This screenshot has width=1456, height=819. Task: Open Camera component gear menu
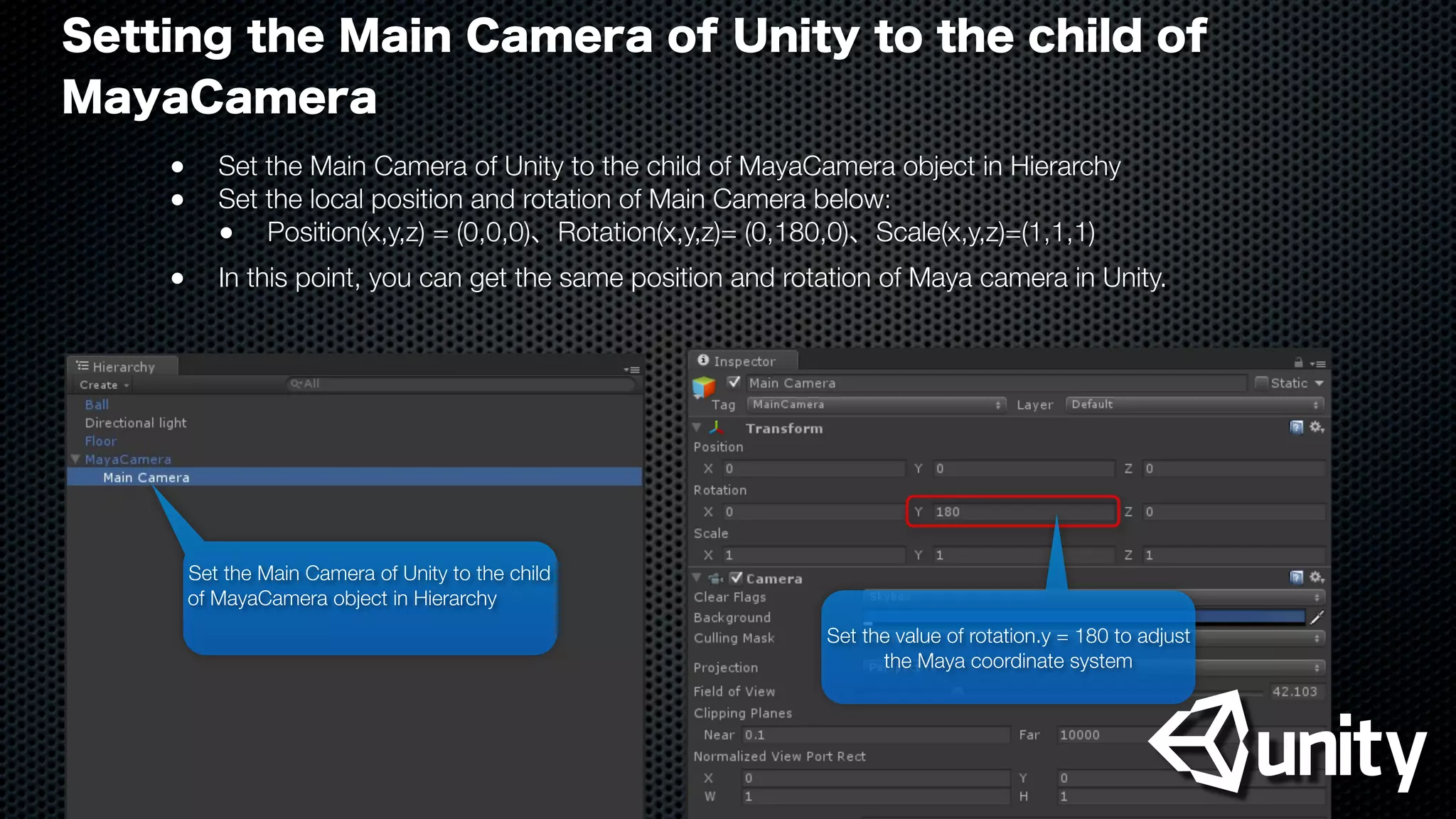coord(1317,577)
